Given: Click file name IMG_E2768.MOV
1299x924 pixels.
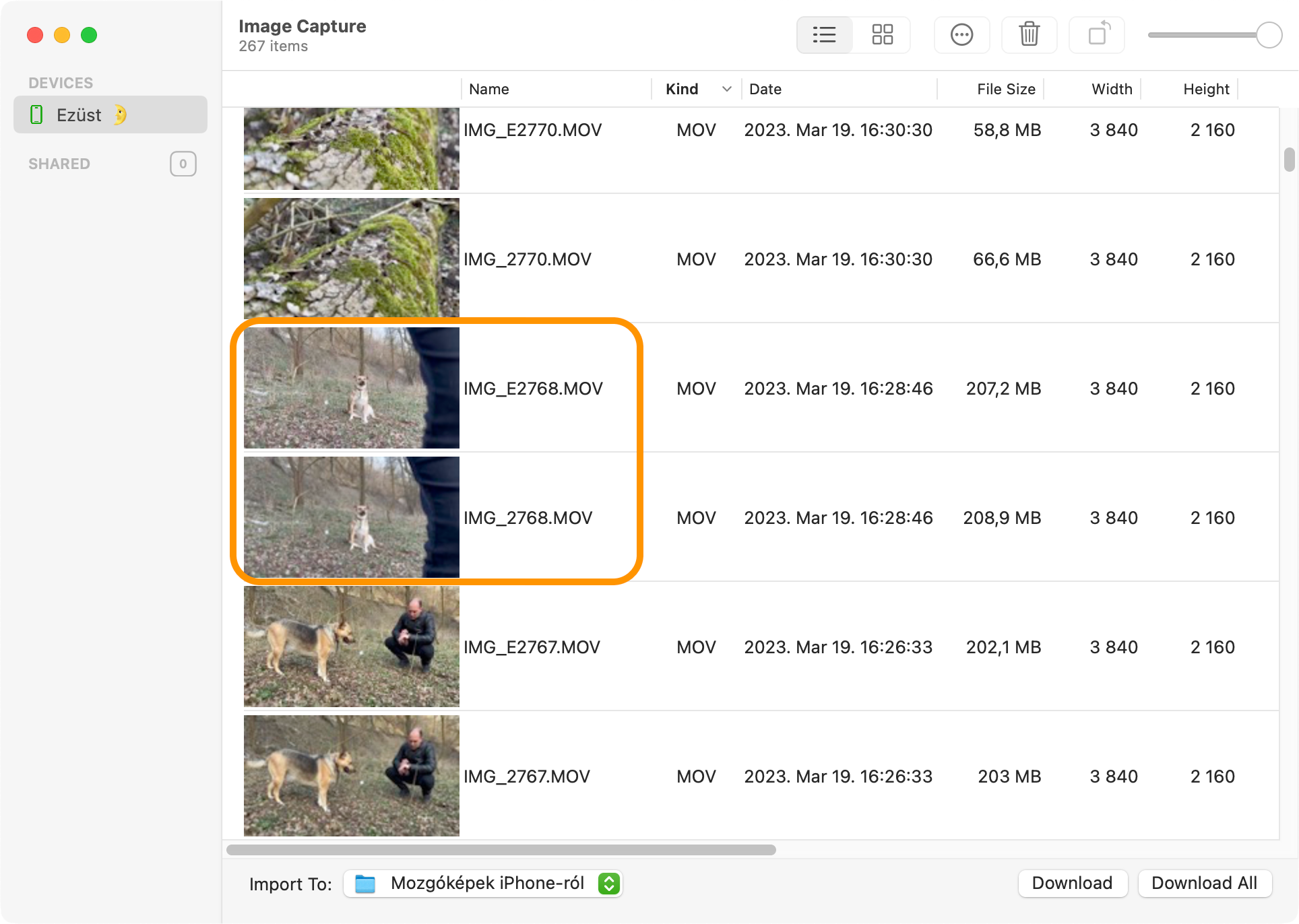Looking at the screenshot, I should [533, 389].
